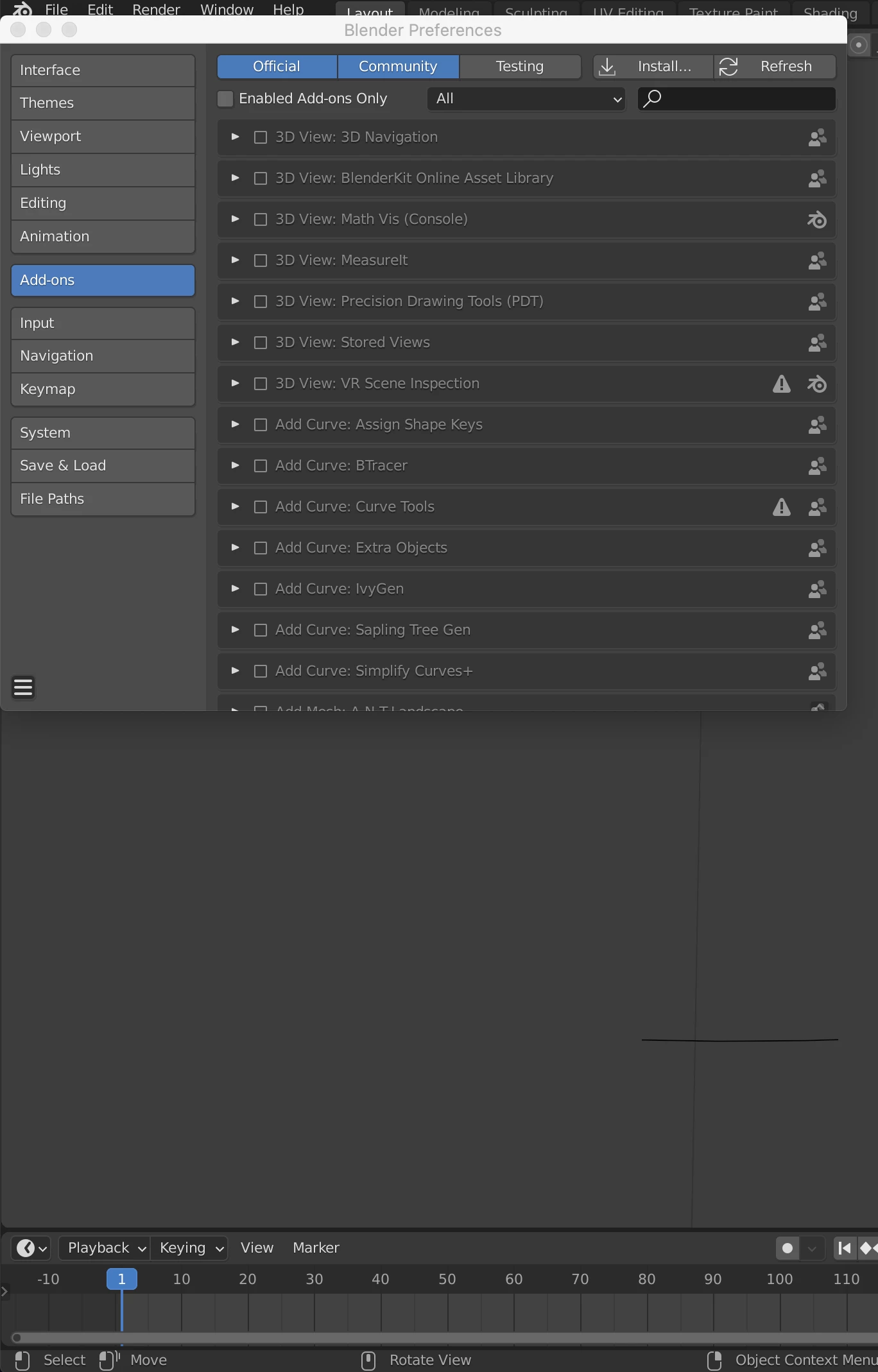
Task: Toggle Enabled Add-ons Only checkbox
Action: point(225,98)
